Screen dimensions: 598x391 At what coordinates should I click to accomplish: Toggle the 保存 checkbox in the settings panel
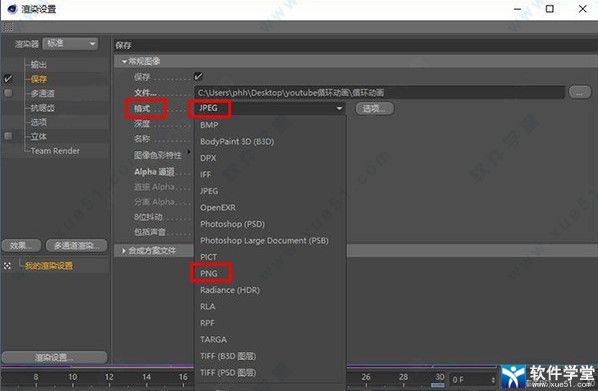coord(198,77)
